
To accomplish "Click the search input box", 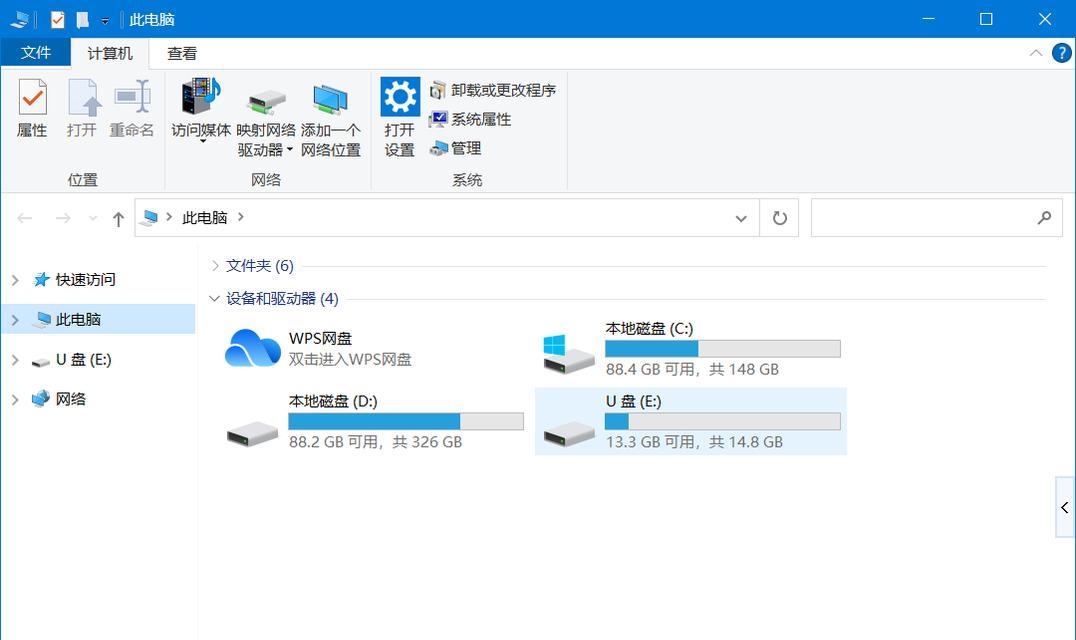I will 920,218.
